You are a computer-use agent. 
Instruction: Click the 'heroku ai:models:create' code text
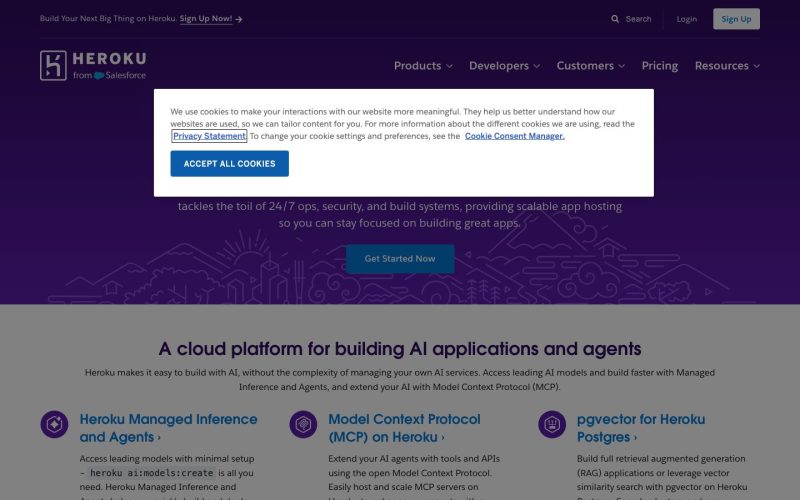coord(152,473)
